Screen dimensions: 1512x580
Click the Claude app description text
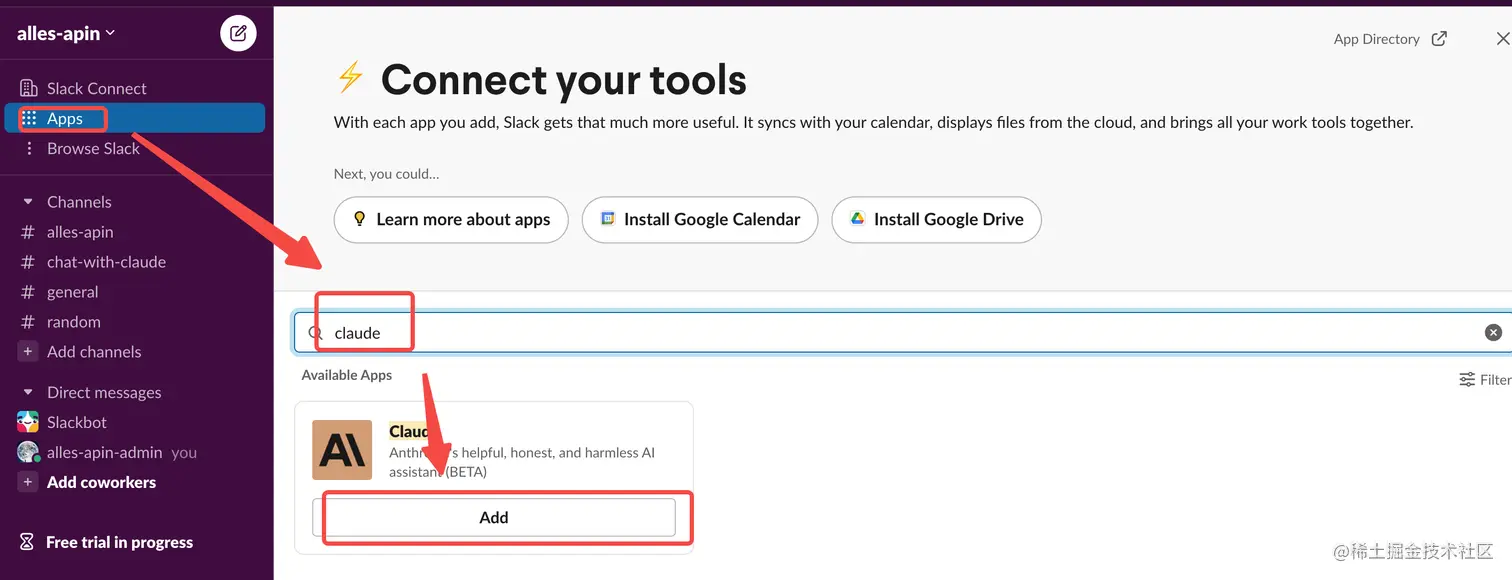(x=522, y=462)
